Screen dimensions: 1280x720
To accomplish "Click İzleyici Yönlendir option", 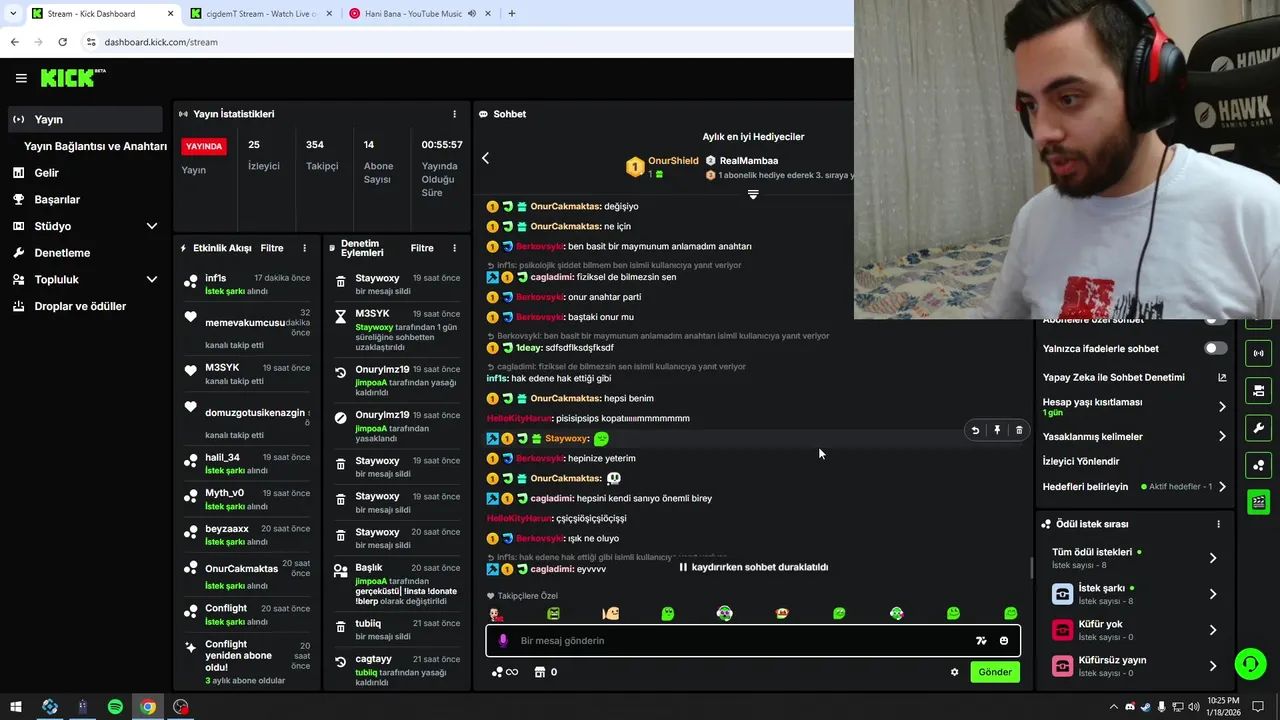I will (1081, 461).
